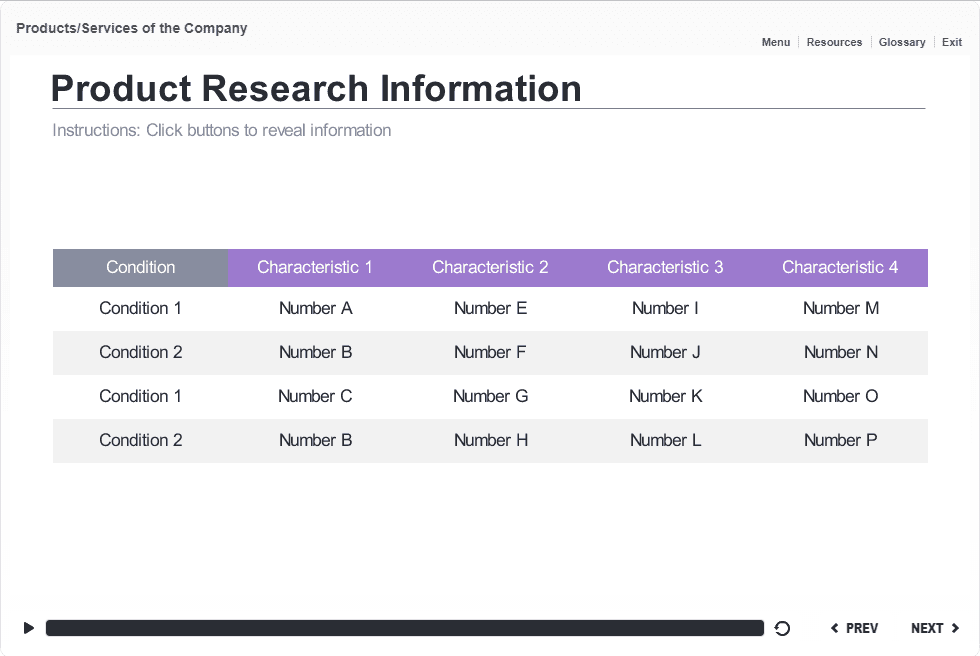This screenshot has width=980, height=656.
Task: Click the Number A table cell
Action: [315, 308]
